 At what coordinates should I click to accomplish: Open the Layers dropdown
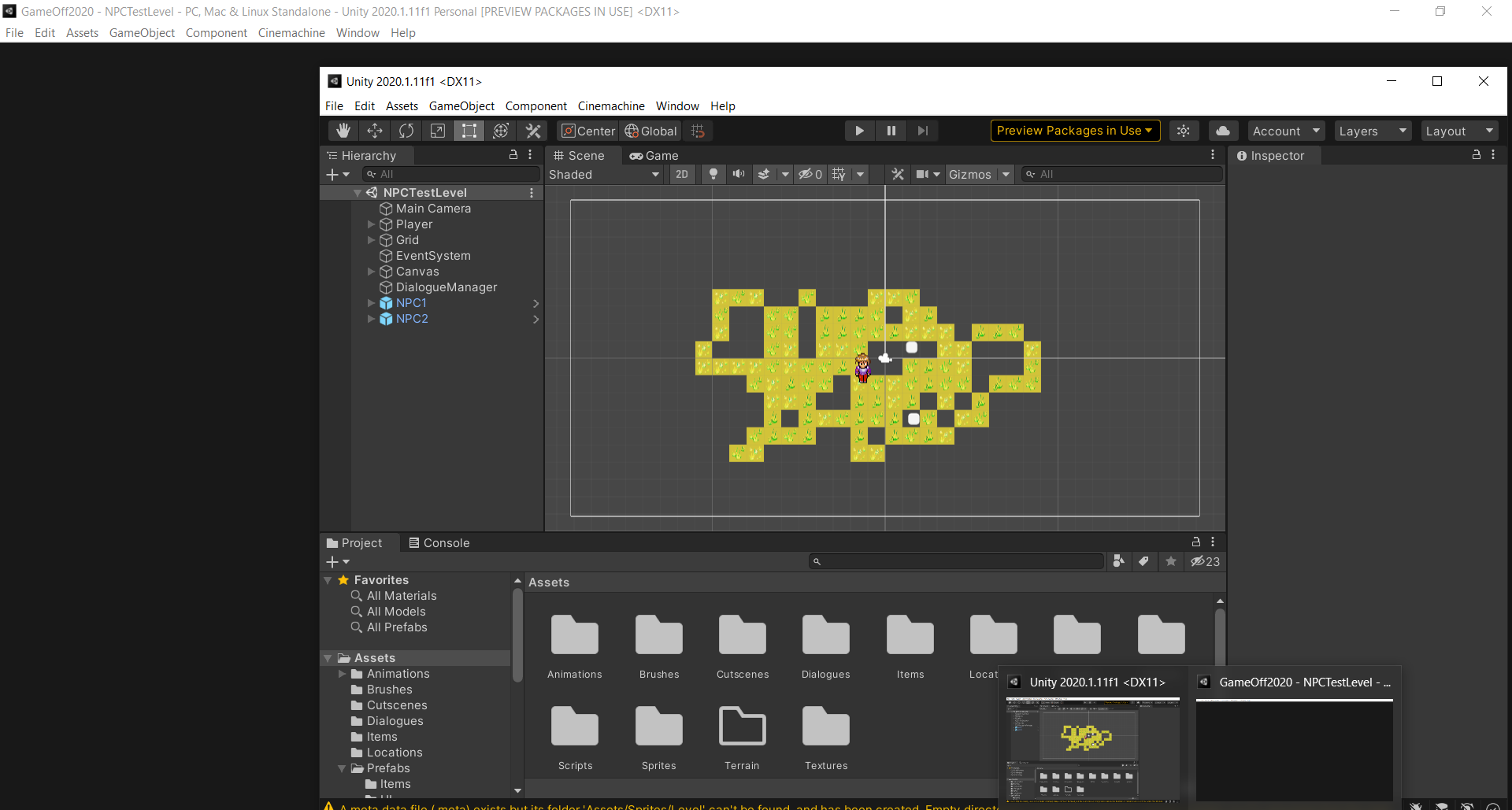pos(1373,131)
